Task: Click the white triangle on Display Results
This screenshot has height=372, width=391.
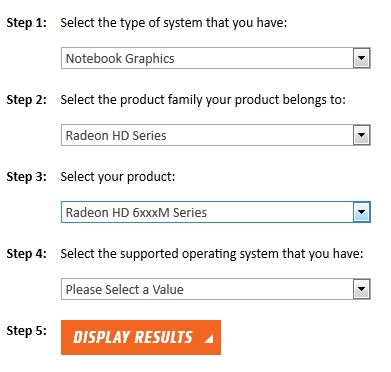Action: (x=209, y=339)
